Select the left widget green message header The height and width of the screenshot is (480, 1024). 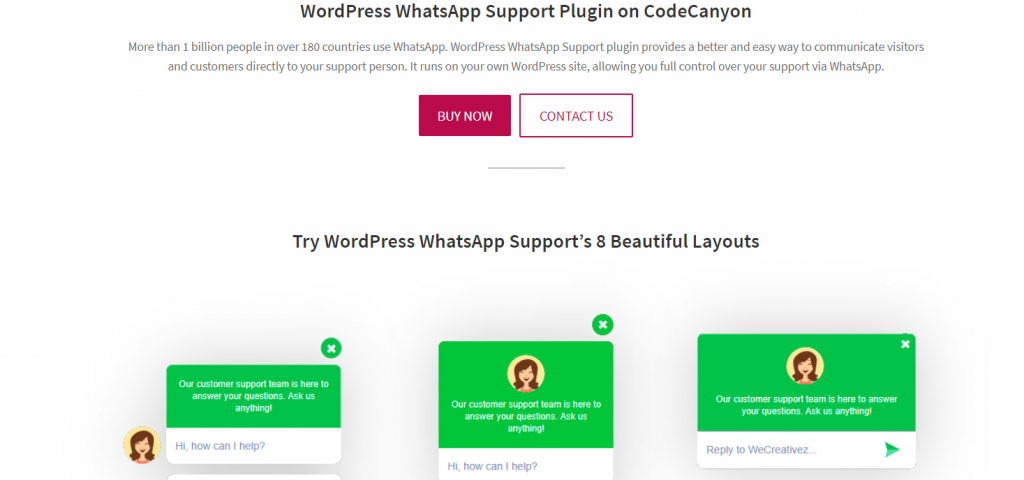[x=253, y=396]
